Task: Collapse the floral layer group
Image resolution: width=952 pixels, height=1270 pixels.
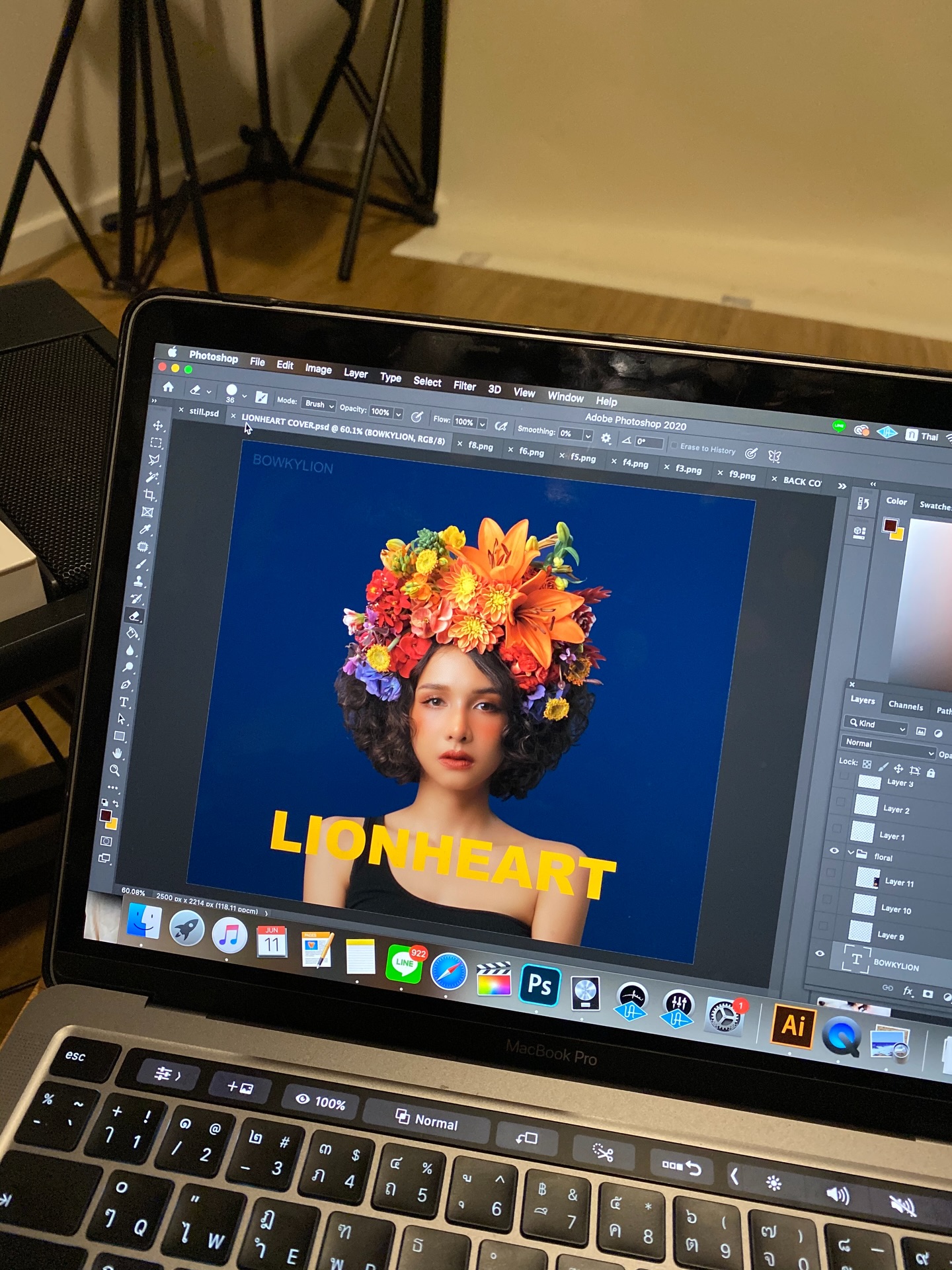Action: tap(851, 853)
